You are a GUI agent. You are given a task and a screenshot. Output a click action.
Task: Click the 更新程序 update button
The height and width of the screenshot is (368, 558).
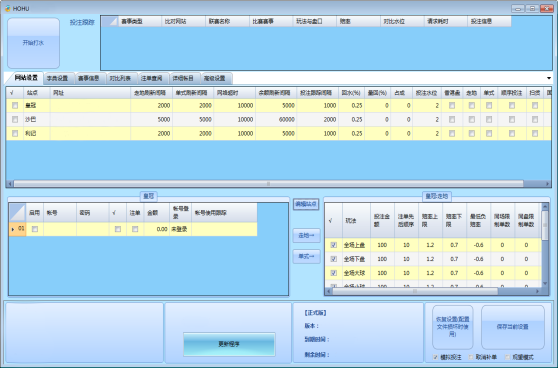(229, 344)
